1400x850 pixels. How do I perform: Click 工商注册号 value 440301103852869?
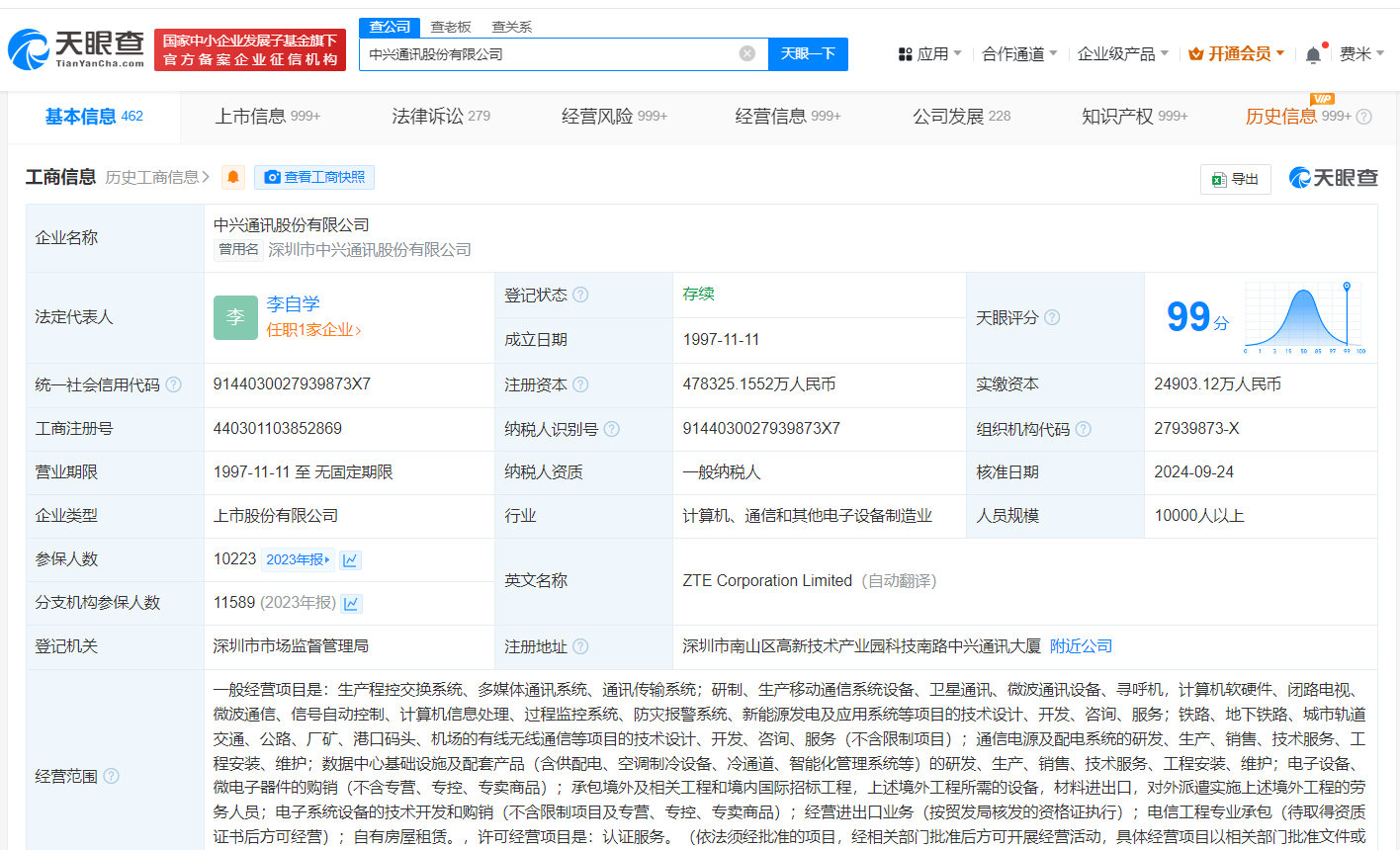pyautogui.click(x=278, y=429)
